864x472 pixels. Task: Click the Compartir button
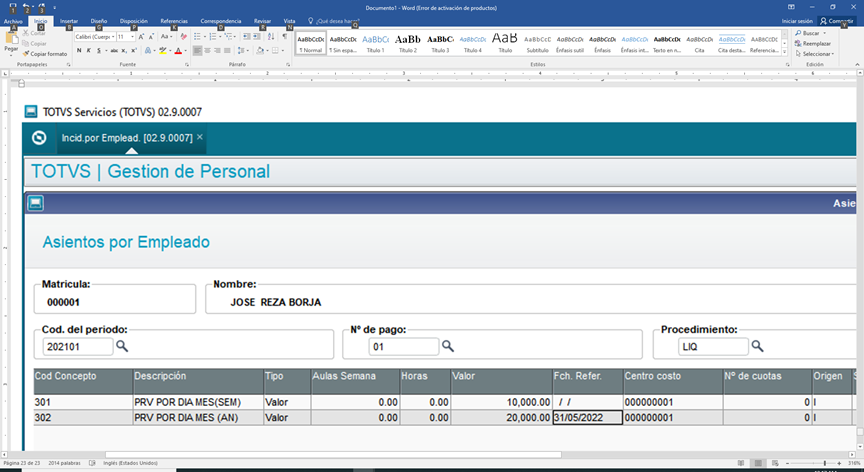click(836, 21)
